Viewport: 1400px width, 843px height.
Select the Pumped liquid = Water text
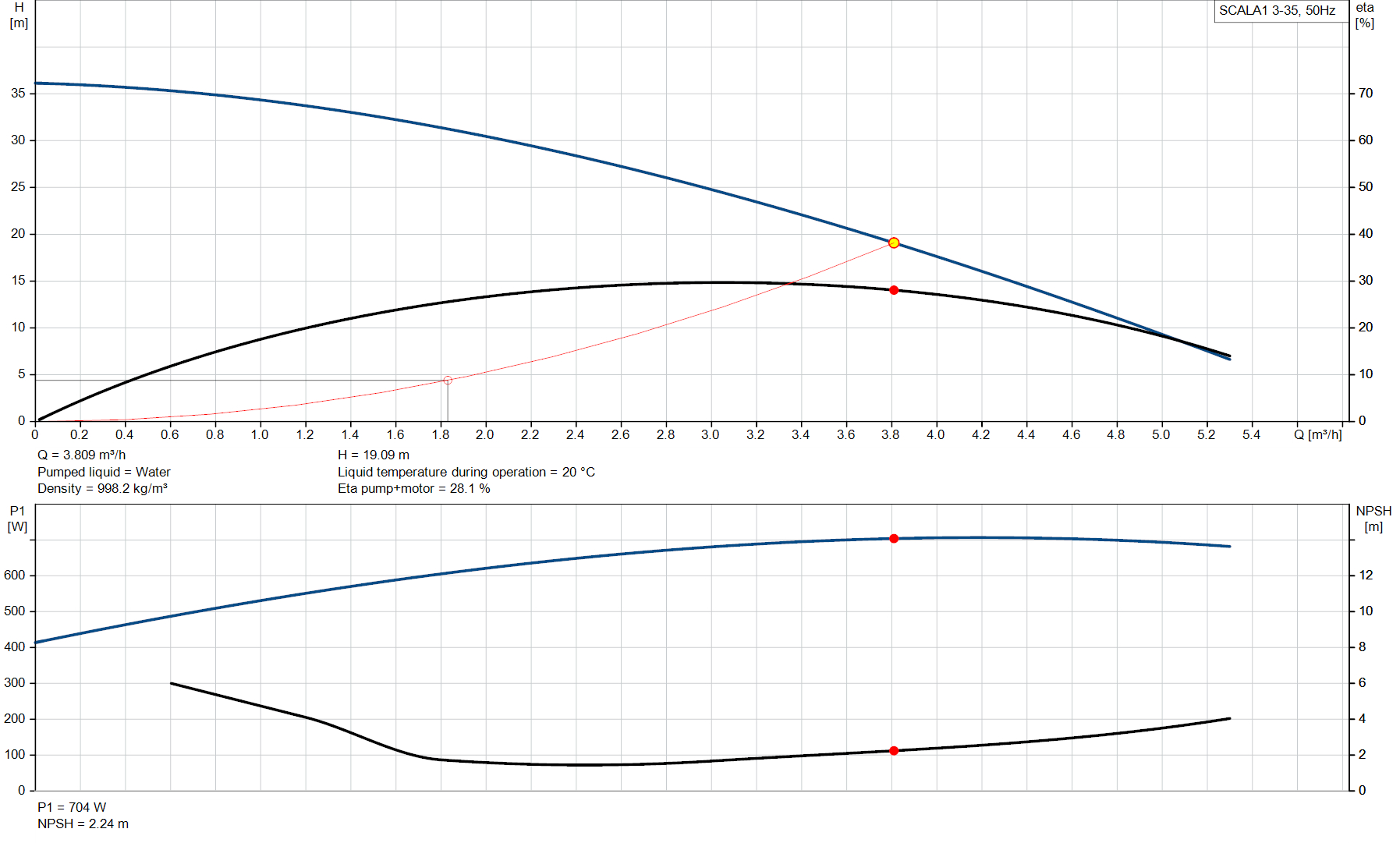point(104,472)
